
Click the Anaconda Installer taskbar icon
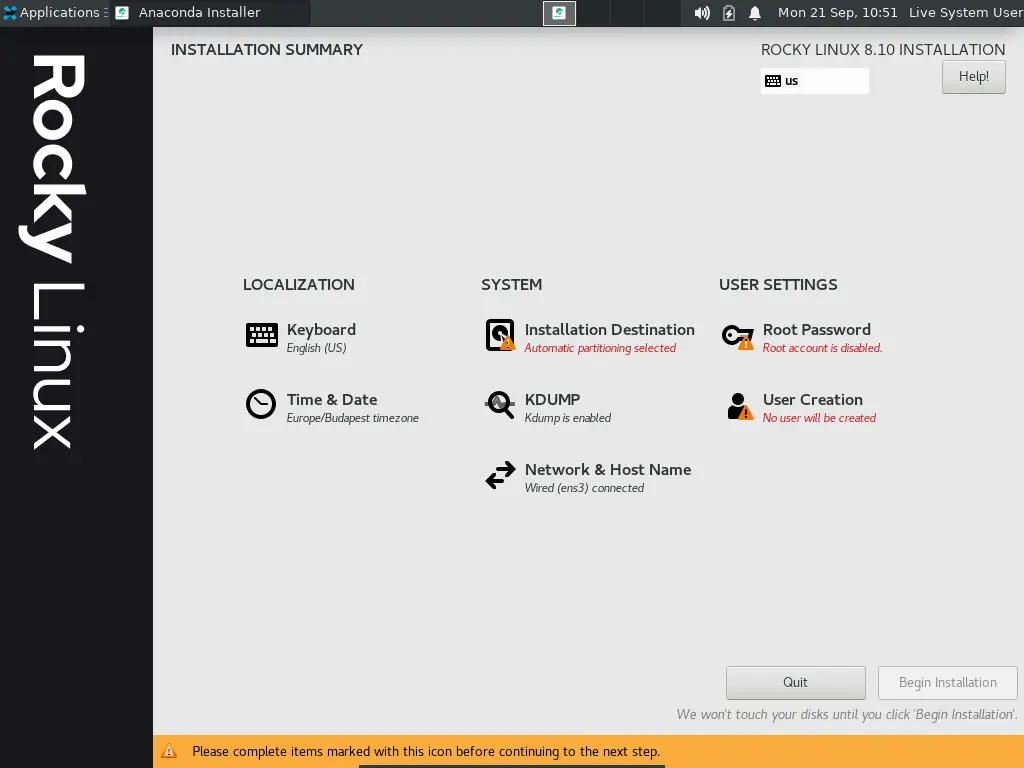point(122,12)
